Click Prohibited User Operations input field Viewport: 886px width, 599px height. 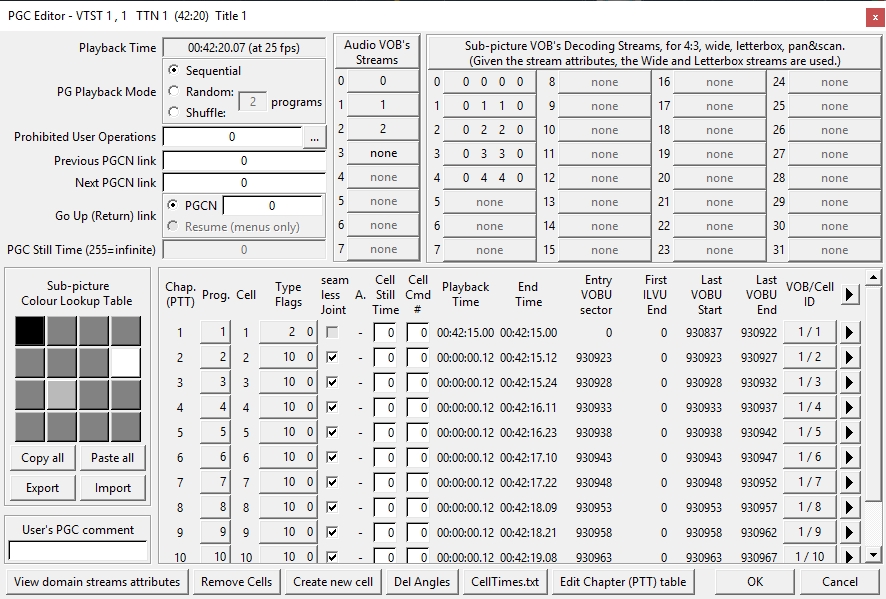[x=232, y=137]
